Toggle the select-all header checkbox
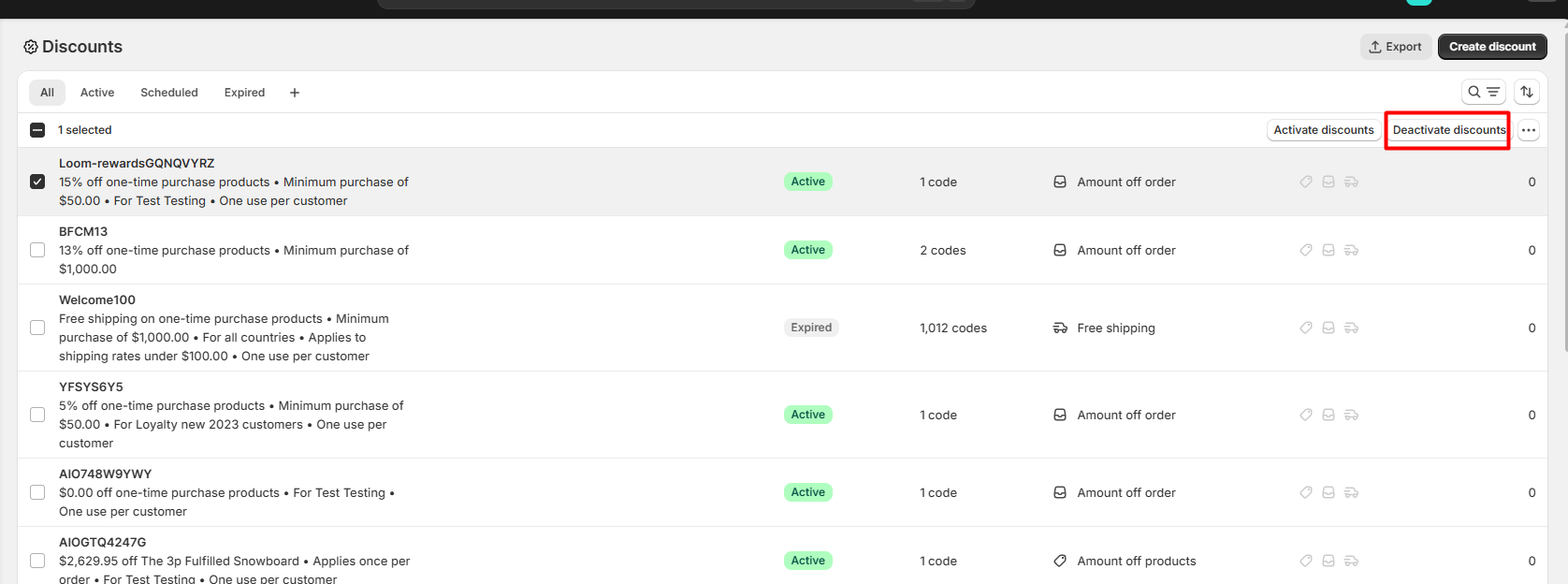 click(37, 130)
